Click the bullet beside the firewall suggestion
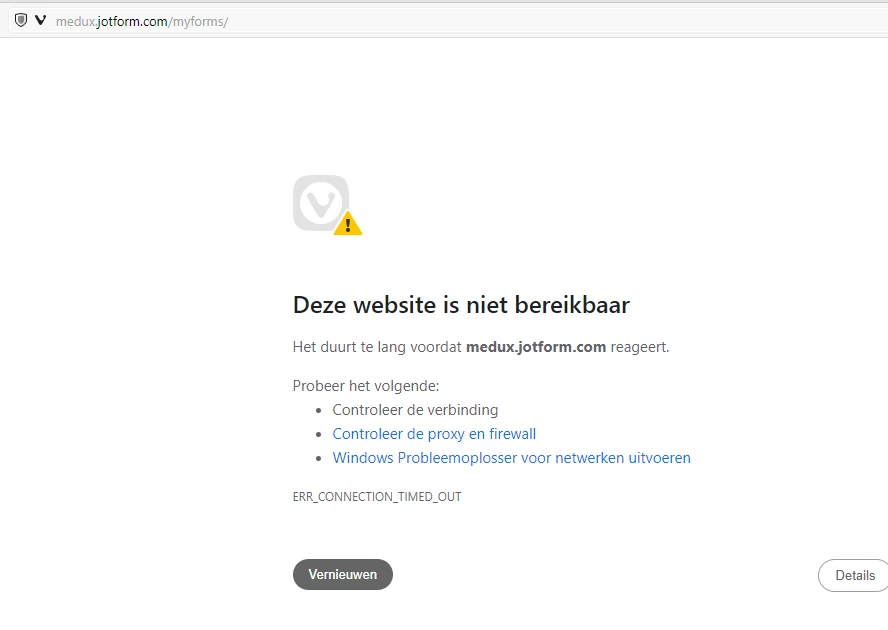The width and height of the screenshot is (888, 630). [317, 433]
